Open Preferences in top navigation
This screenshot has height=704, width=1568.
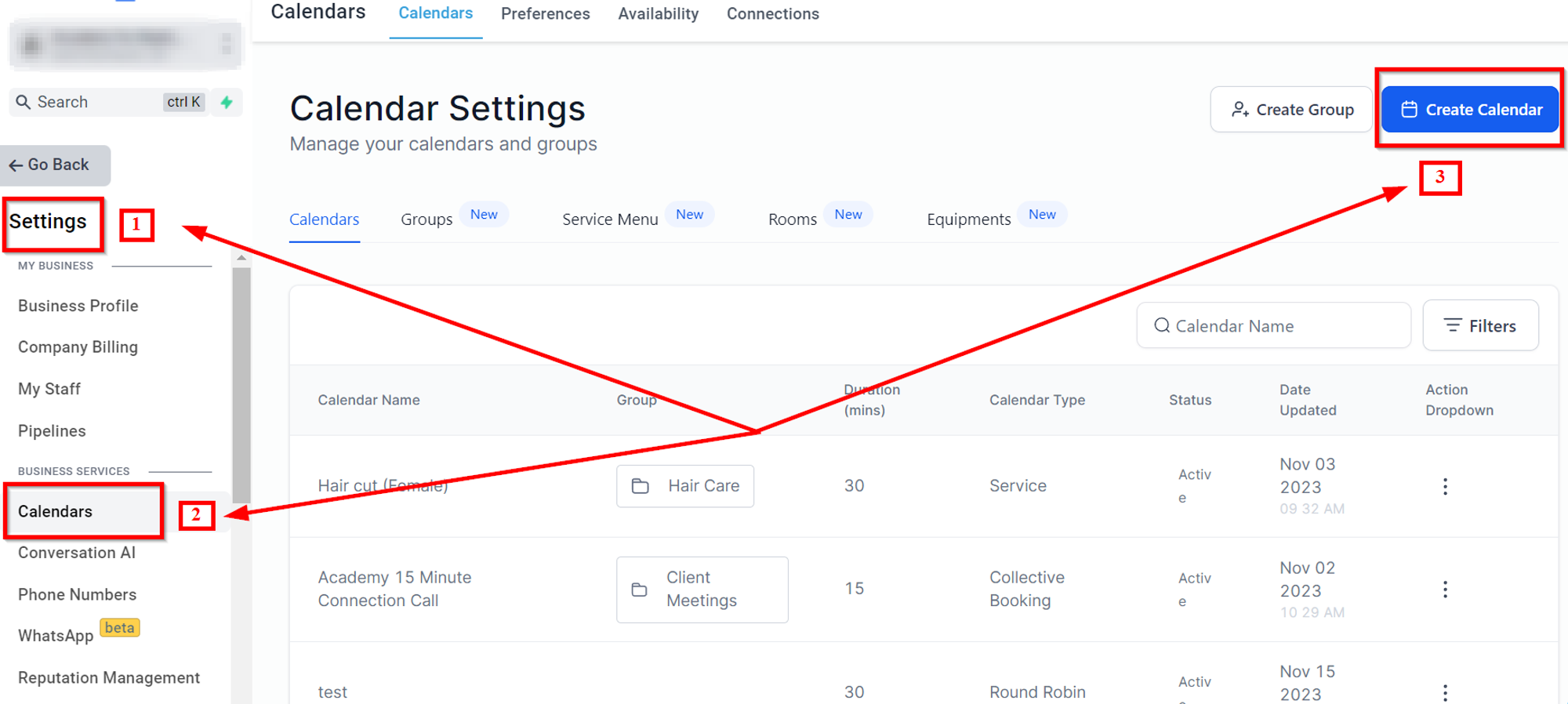point(545,14)
